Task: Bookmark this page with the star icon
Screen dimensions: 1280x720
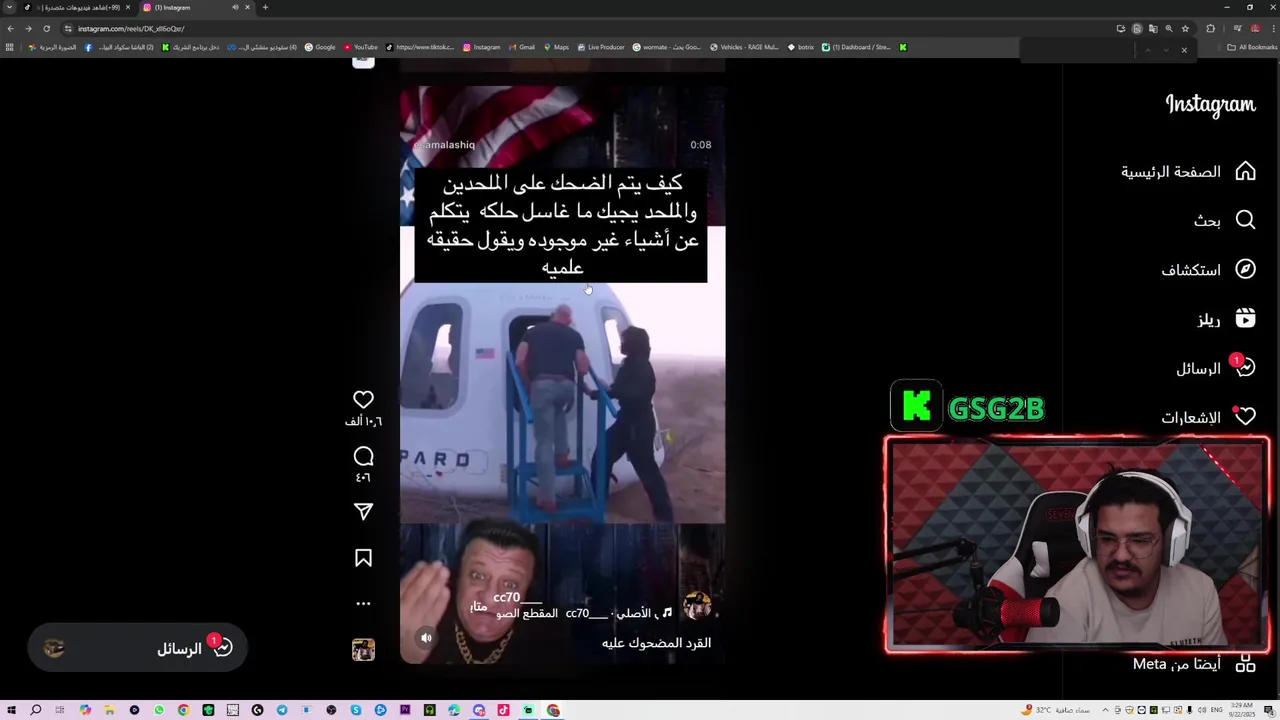Action: point(1185,28)
